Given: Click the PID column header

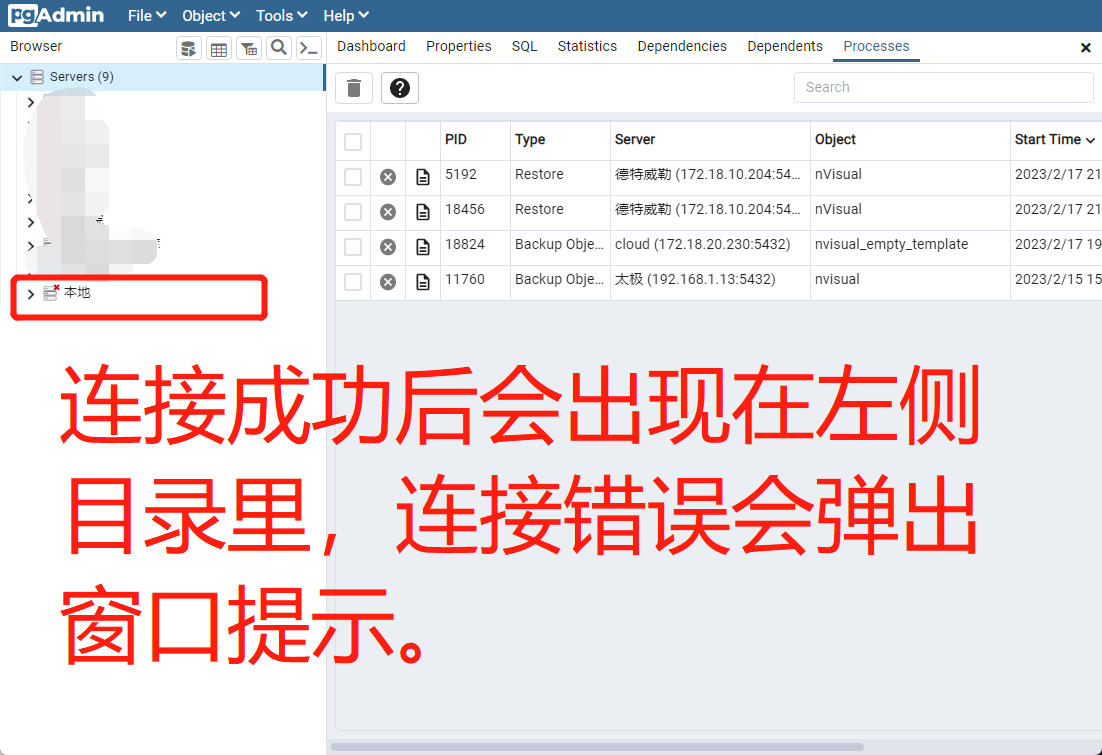Looking at the screenshot, I should tap(475, 140).
